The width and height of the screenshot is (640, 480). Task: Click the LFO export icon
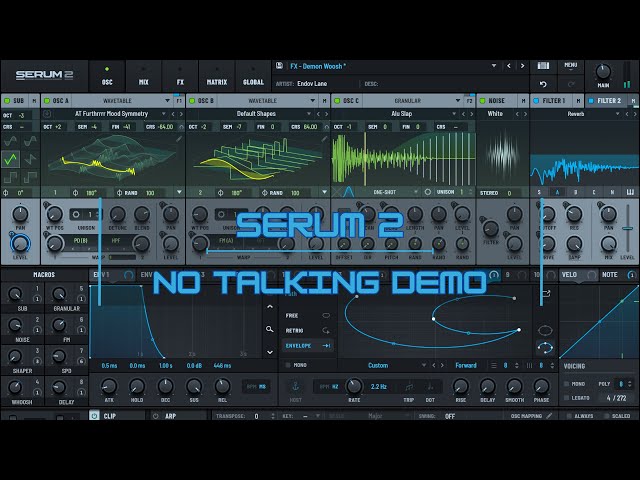546,293
